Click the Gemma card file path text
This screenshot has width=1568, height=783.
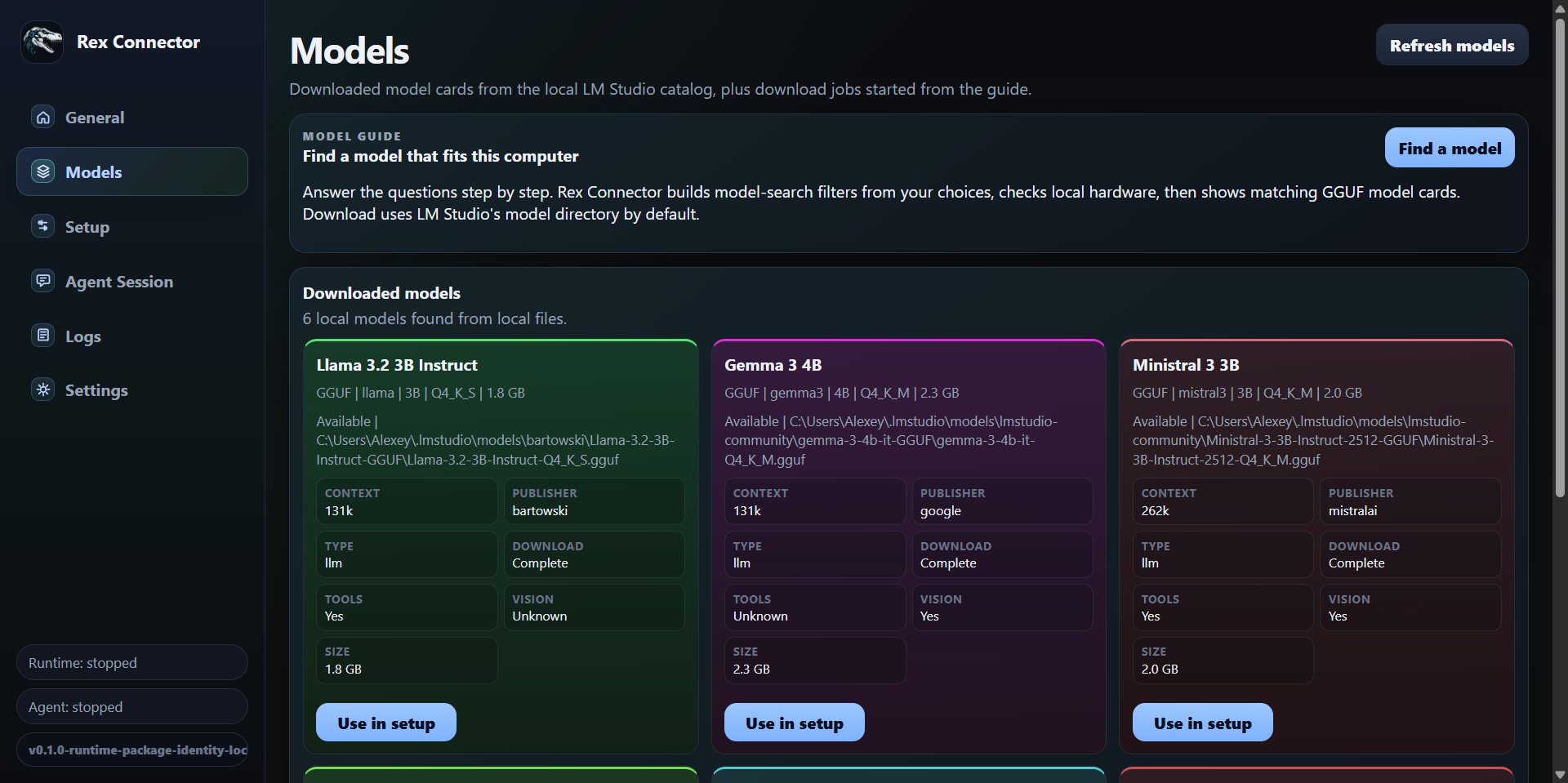point(891,441)
